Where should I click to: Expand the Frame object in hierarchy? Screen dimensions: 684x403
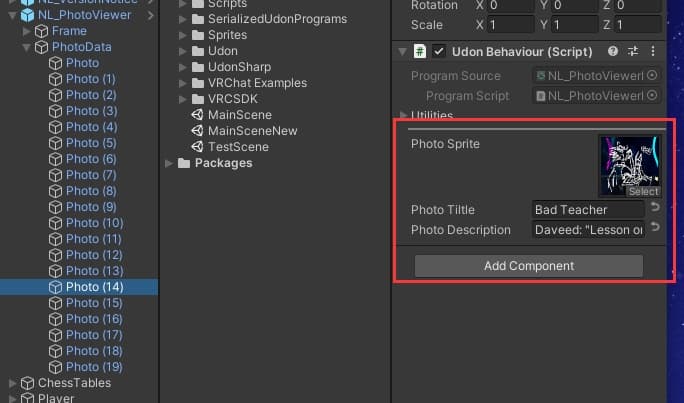(27, 31)
